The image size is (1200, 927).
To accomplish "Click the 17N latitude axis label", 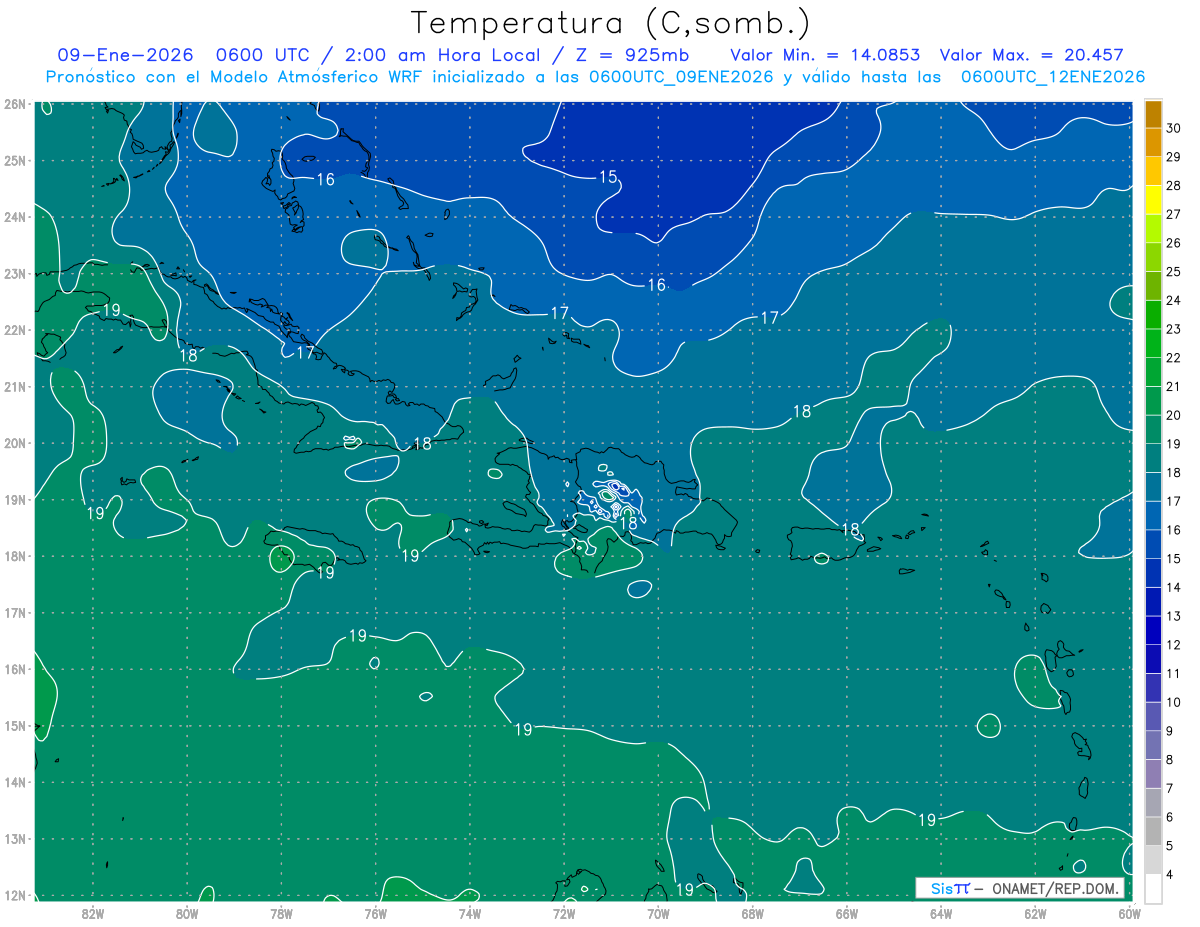I will [14, 612].
